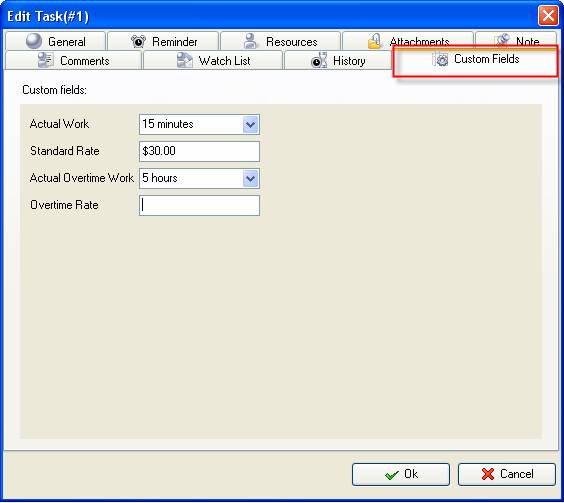Click the Note pushpin icon
564x503 pixels.
point(502,40)
